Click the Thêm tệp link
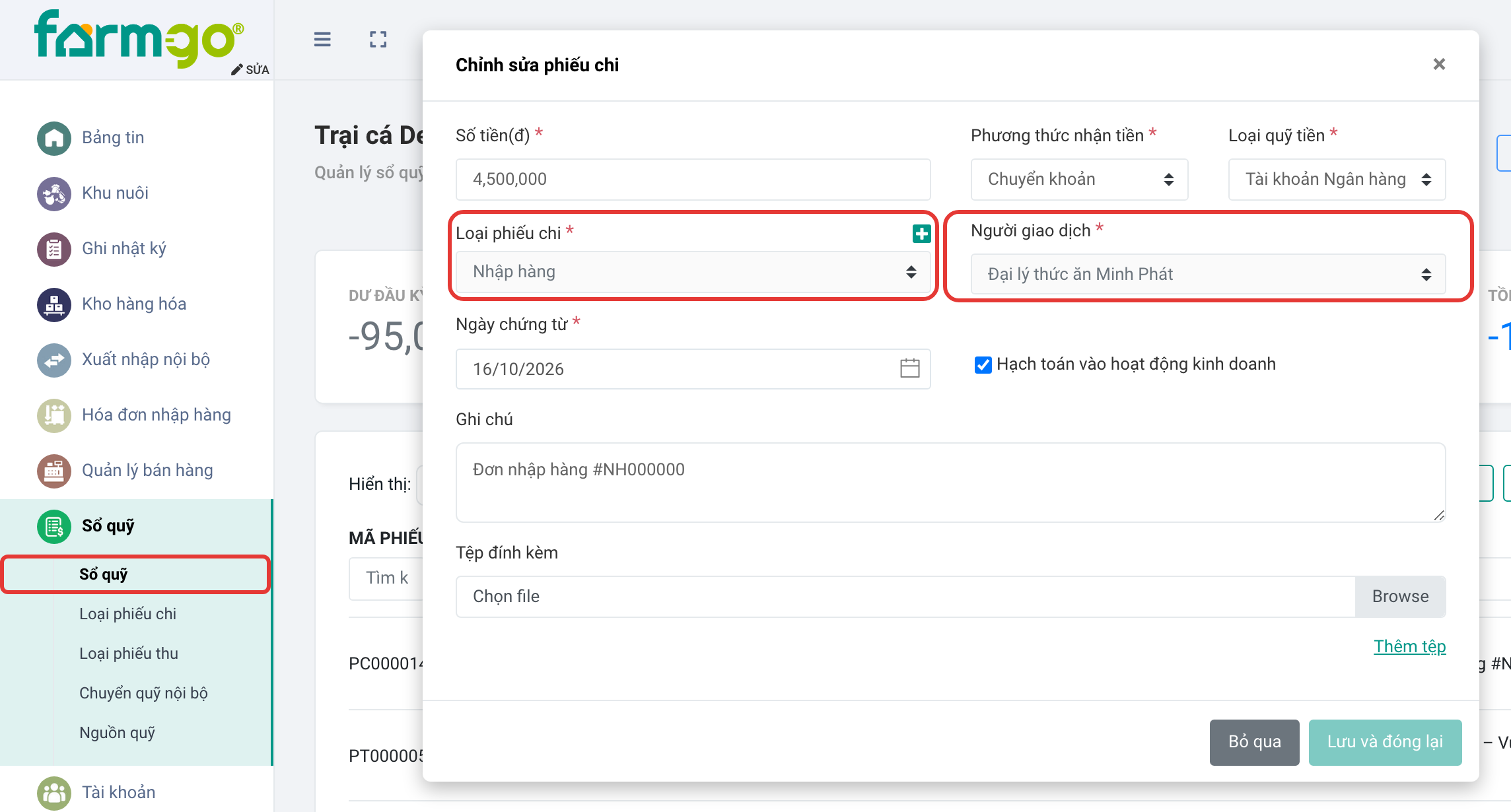 (1410, 646)
